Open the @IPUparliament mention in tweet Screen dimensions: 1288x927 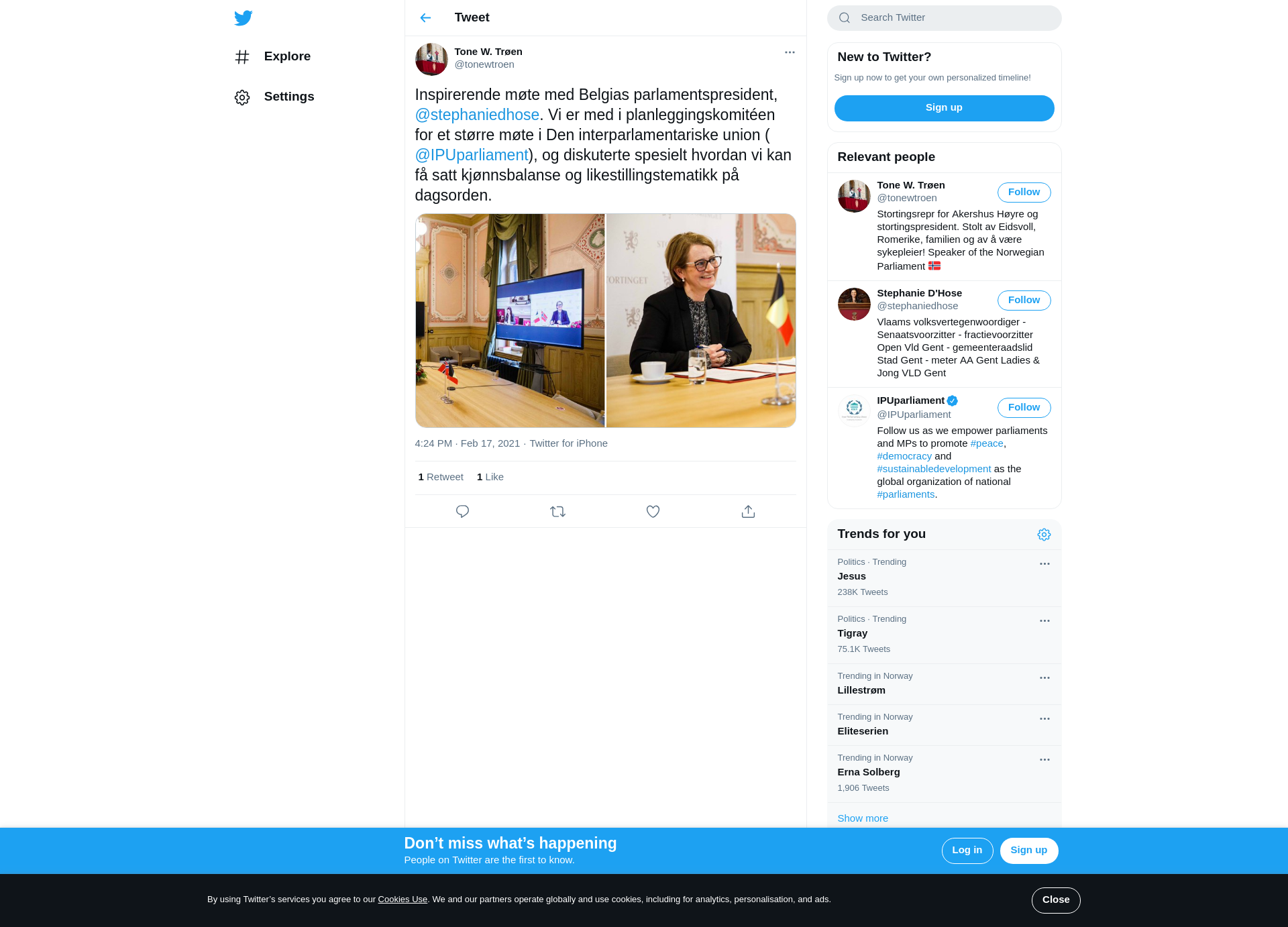(472, 155)
